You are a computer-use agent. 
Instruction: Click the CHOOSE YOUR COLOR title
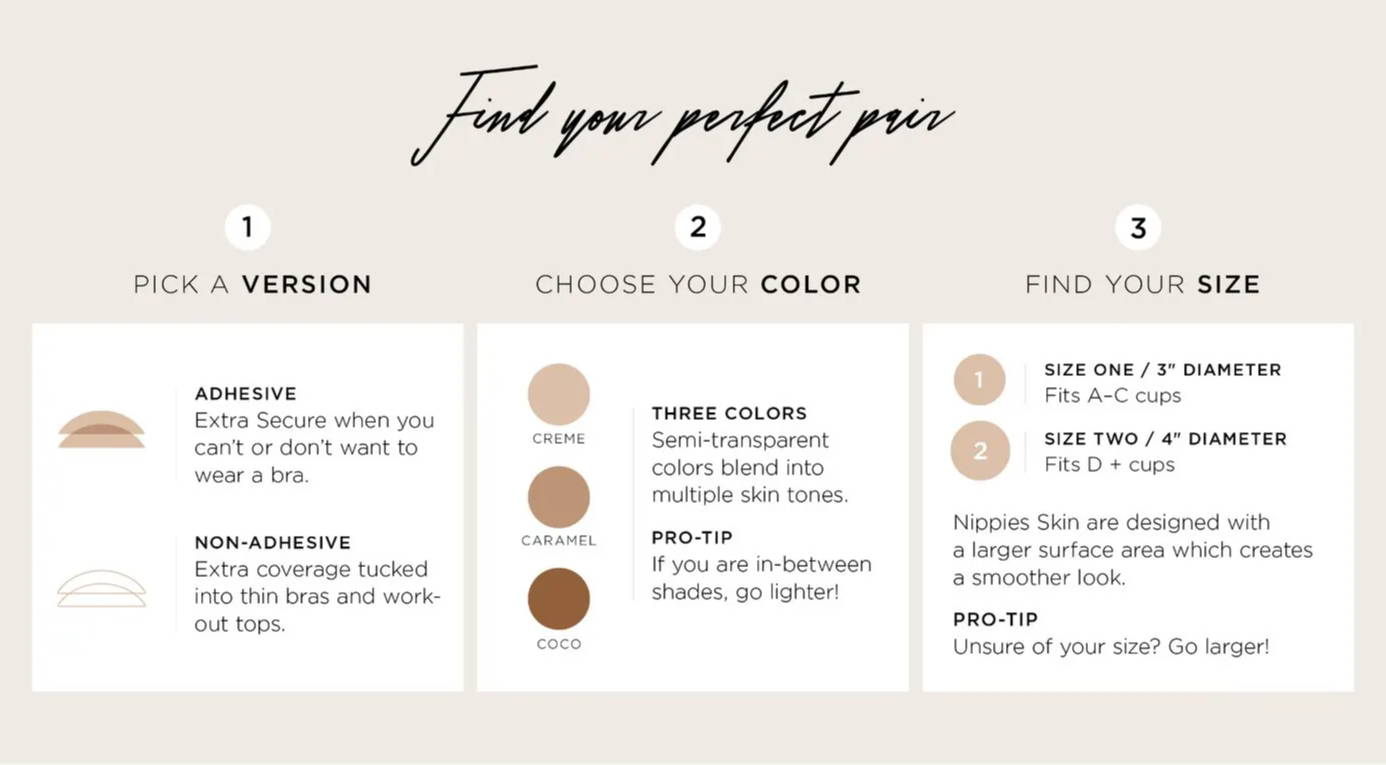(698, 284)
